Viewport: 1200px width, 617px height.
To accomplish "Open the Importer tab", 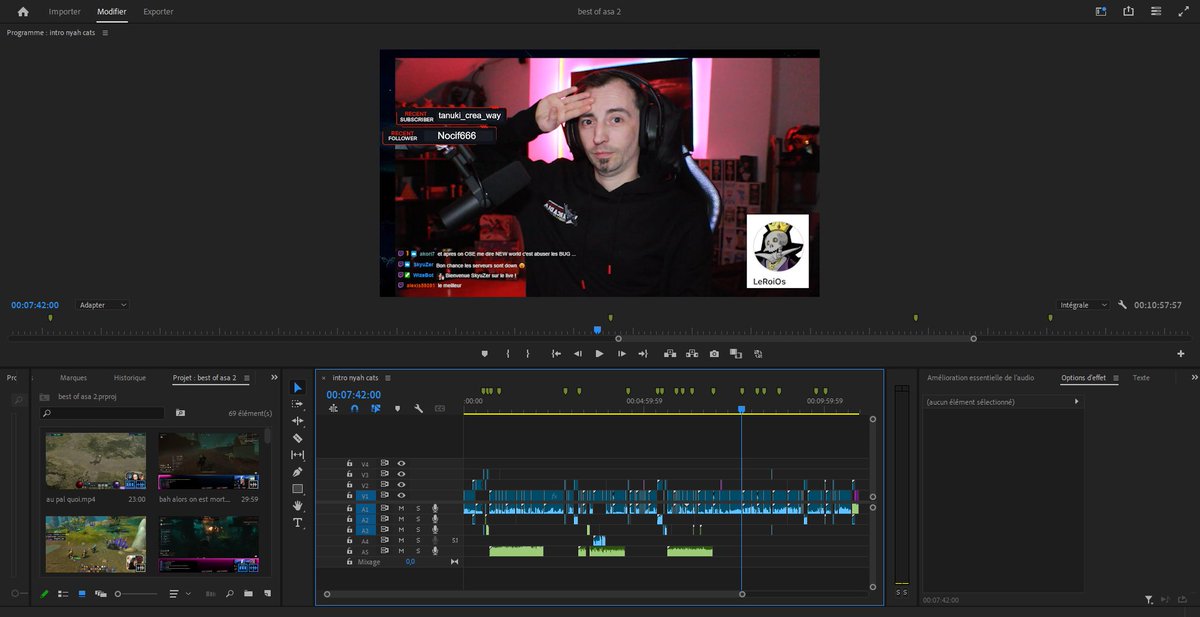I will pos(65,12).
